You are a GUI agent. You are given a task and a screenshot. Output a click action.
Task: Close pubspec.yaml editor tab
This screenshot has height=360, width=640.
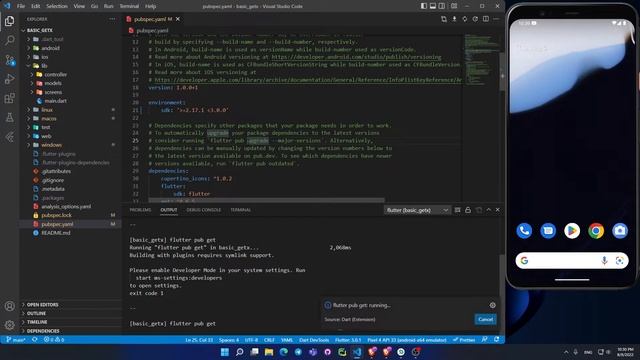[178, 19]
